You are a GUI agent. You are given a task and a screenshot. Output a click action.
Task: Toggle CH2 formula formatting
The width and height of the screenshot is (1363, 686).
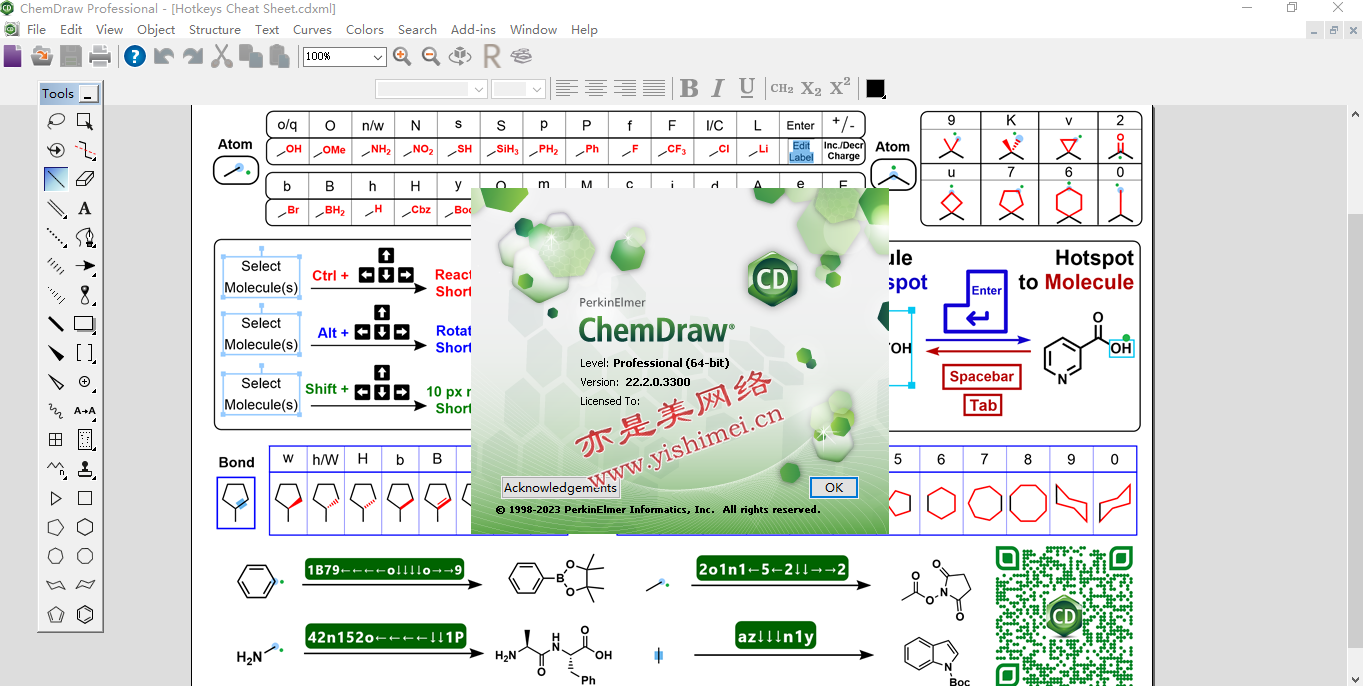pyautogui.click(x=782, y=88)
